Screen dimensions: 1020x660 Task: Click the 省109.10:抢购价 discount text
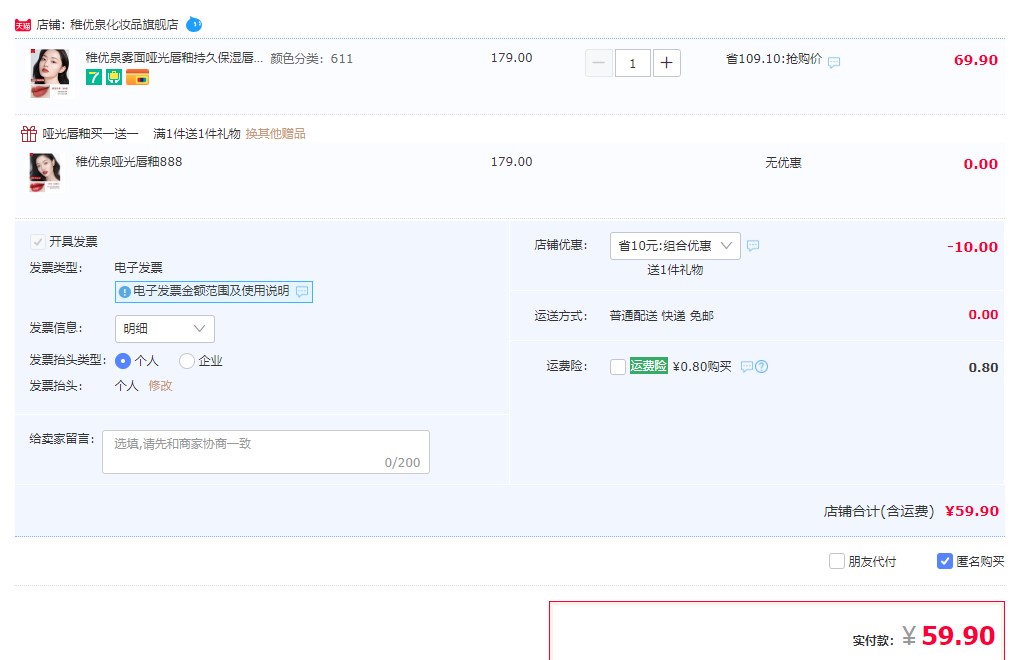coord(774,59)
